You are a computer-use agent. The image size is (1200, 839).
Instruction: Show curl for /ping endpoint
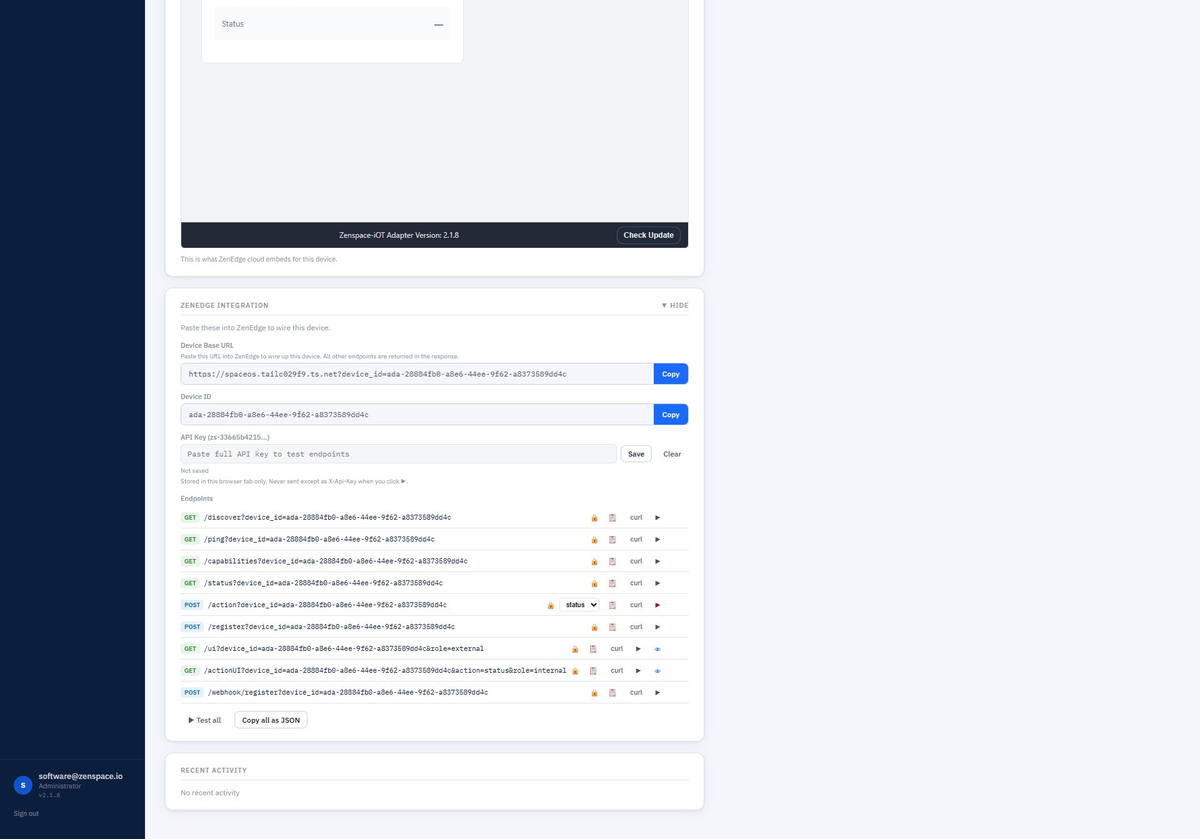point(636,540)
